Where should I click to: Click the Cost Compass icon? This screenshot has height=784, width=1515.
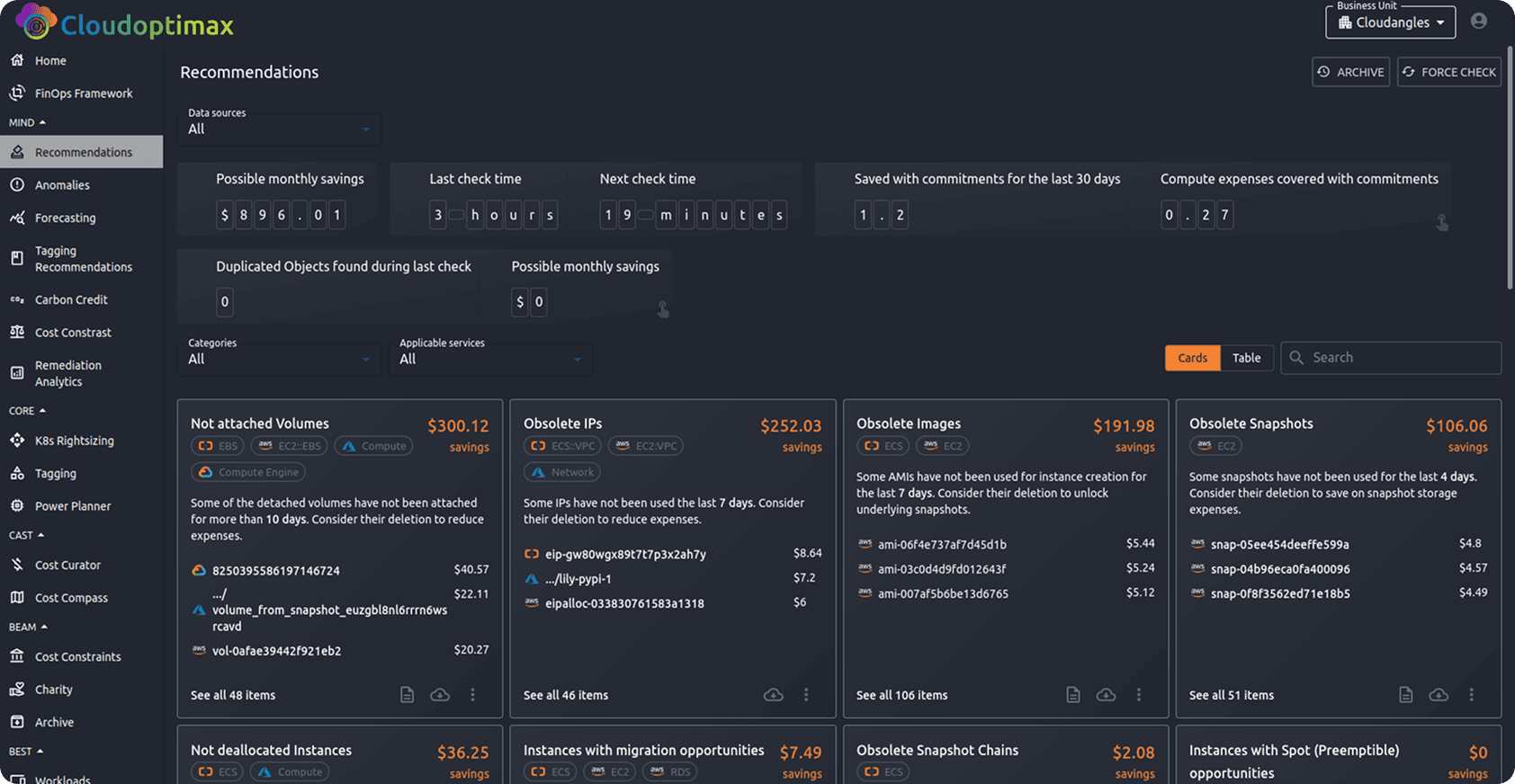tap(17, 598)
